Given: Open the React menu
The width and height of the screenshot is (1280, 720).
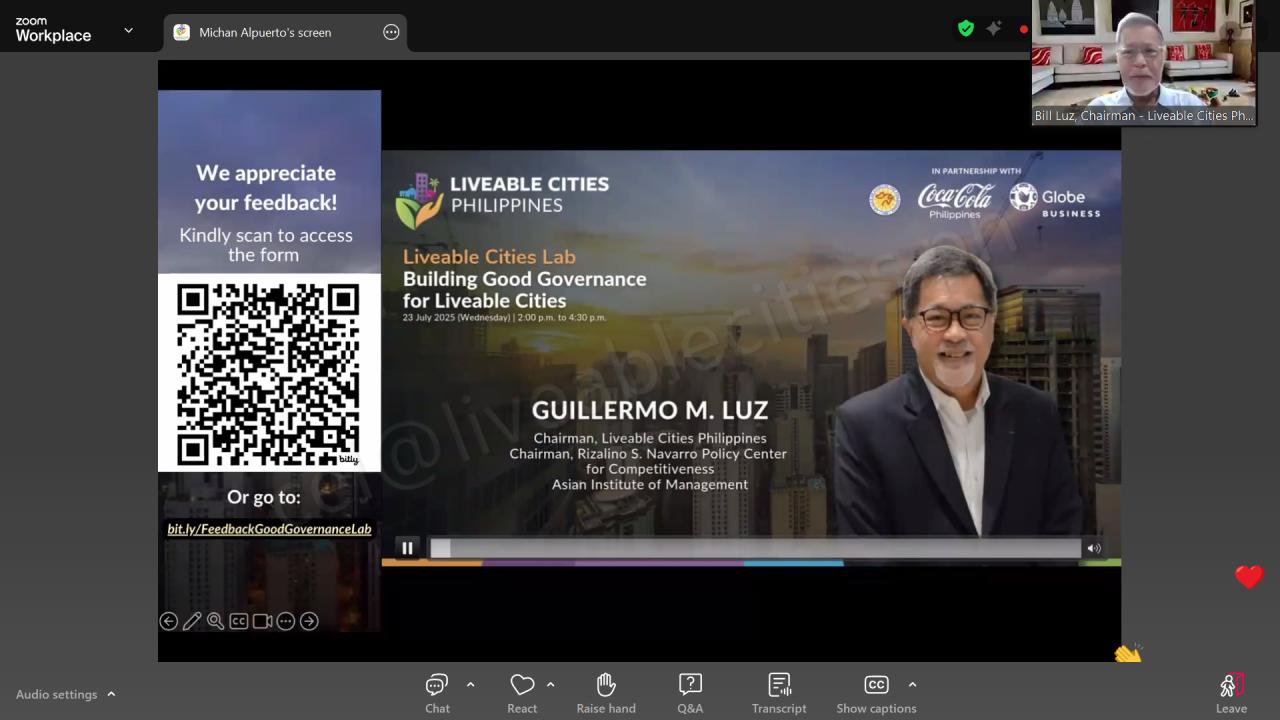Looking at the screenshot, I should [x=522, y=693].
